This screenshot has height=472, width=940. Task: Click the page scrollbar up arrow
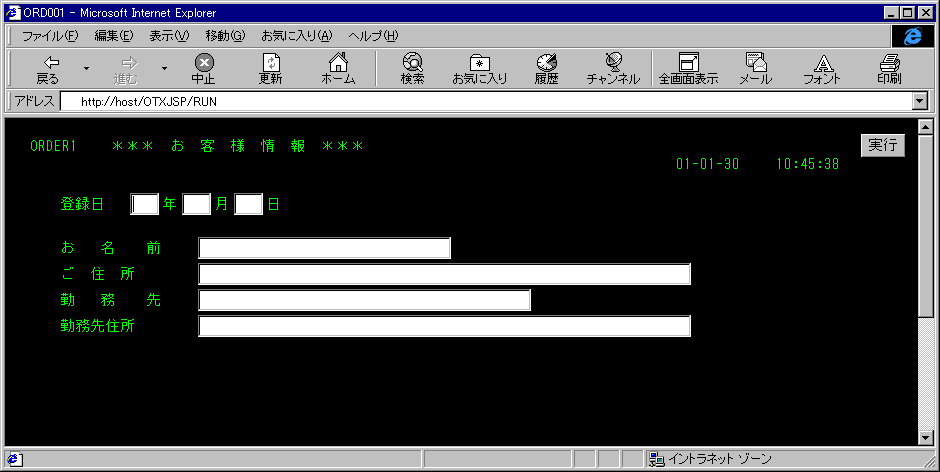926,127
